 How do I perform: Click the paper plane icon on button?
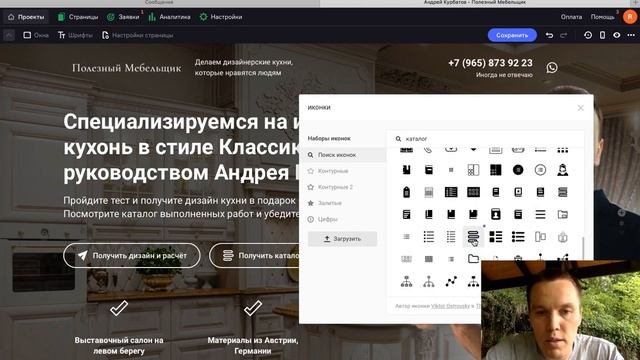point(82,256)
